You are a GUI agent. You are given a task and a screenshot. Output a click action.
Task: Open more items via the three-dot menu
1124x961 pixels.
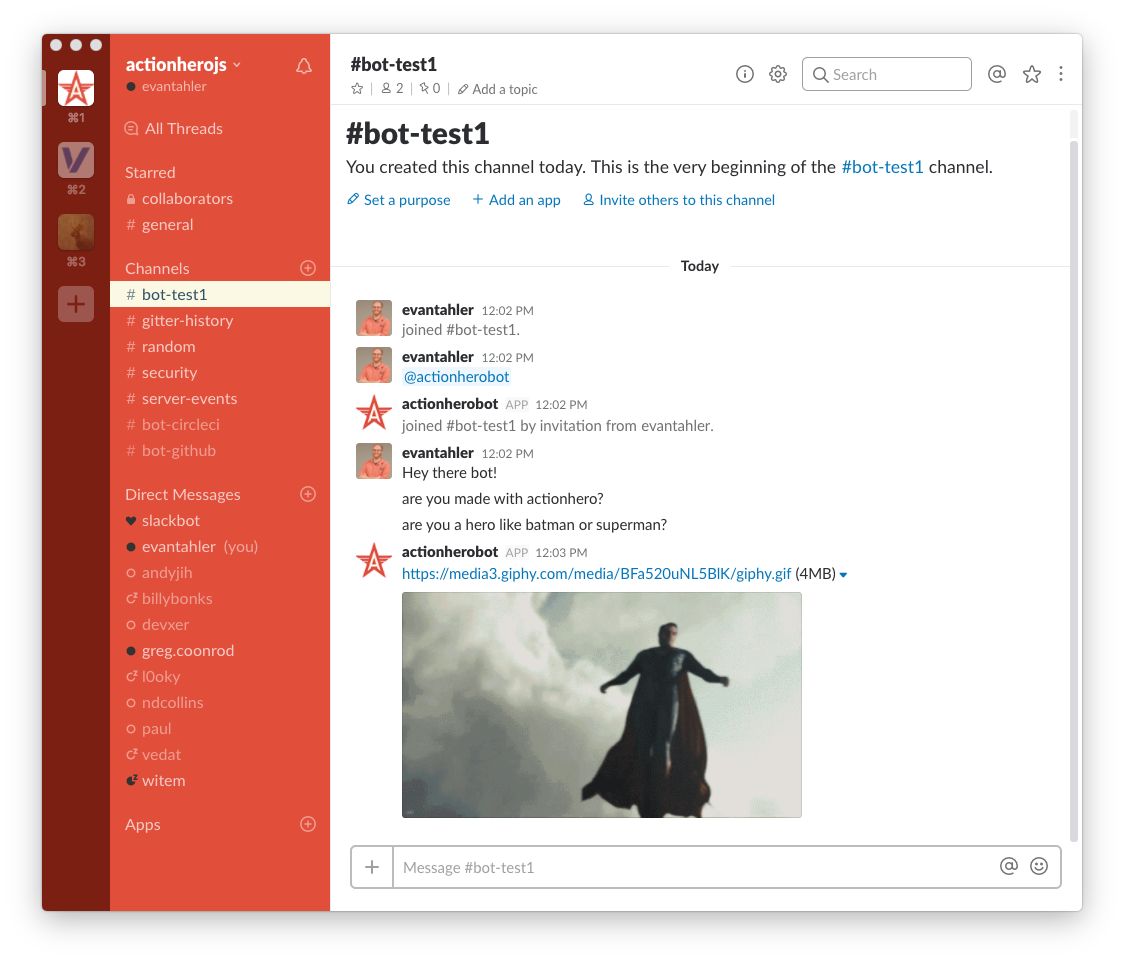[1061, 74]
